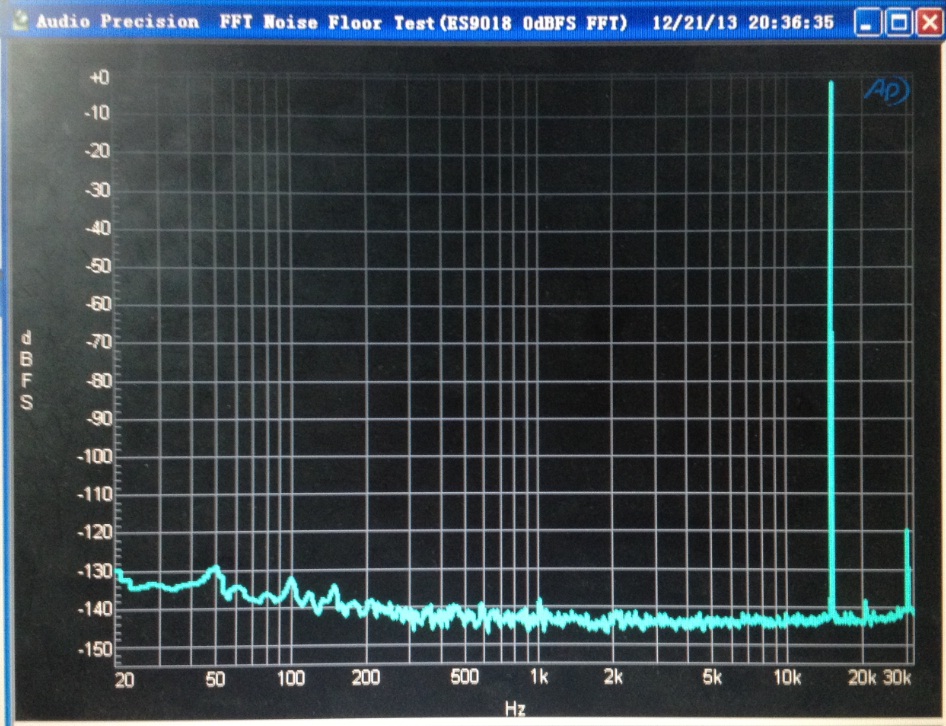The height and width of the screenshot is (726, 946).
Task: Click the '-70' y-axis label
Action: 99,342
